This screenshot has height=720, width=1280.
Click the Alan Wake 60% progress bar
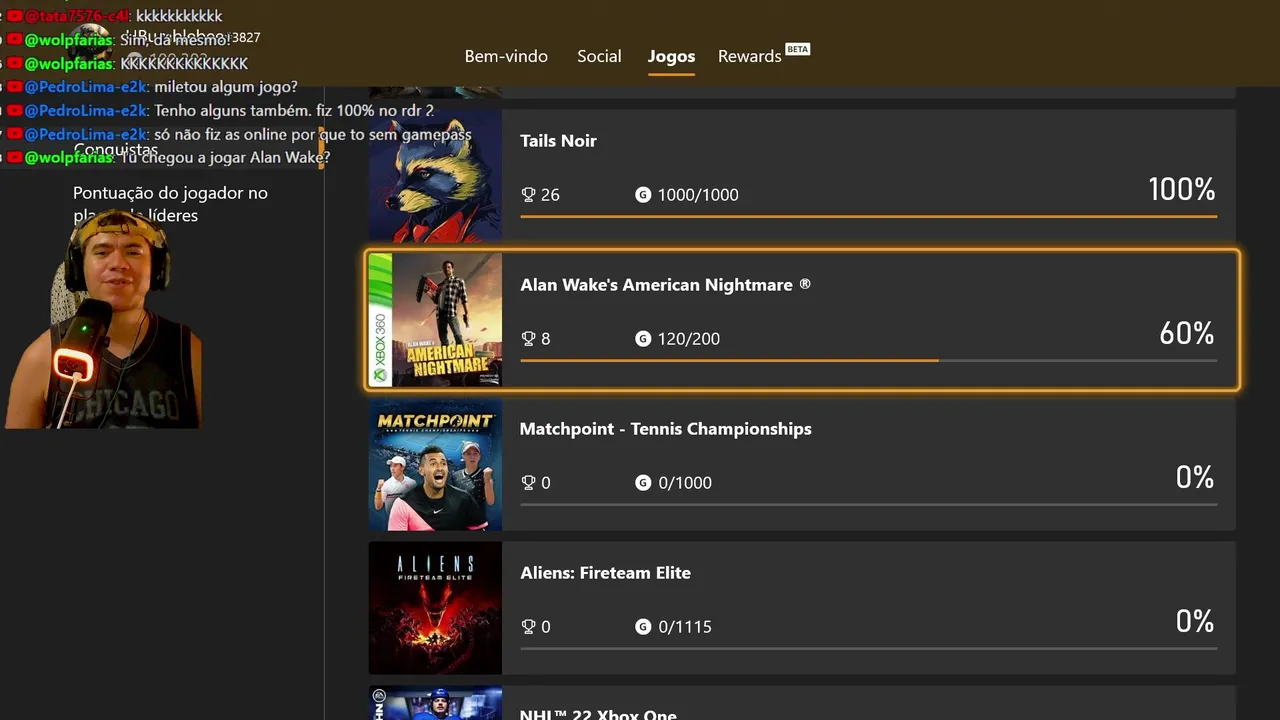(x=868, y=360)
